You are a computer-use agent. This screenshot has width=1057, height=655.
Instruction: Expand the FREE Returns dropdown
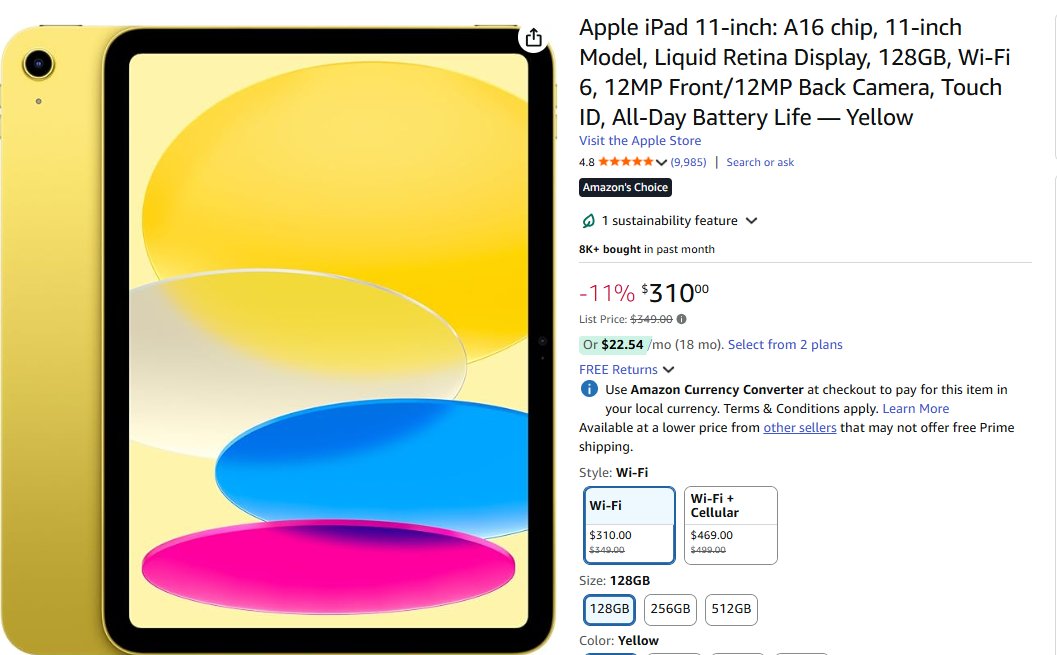tap(669, 370)
